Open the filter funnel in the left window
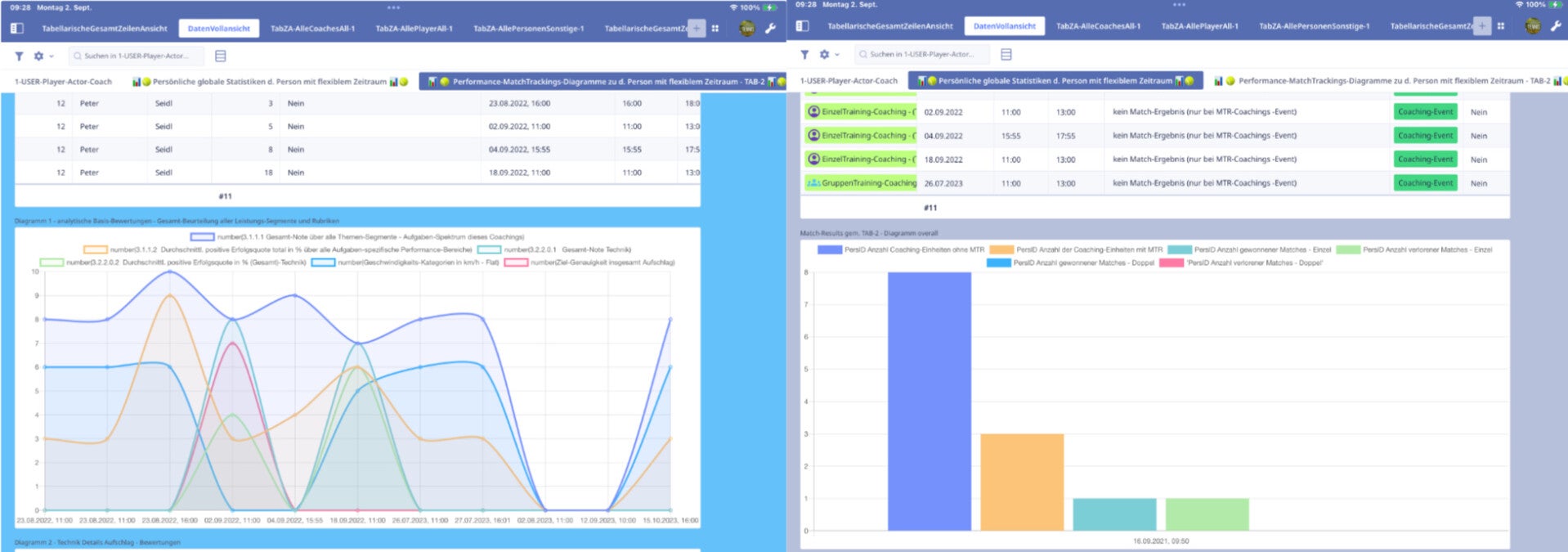The image size is (1568, 552). click(x=19, y=56)
